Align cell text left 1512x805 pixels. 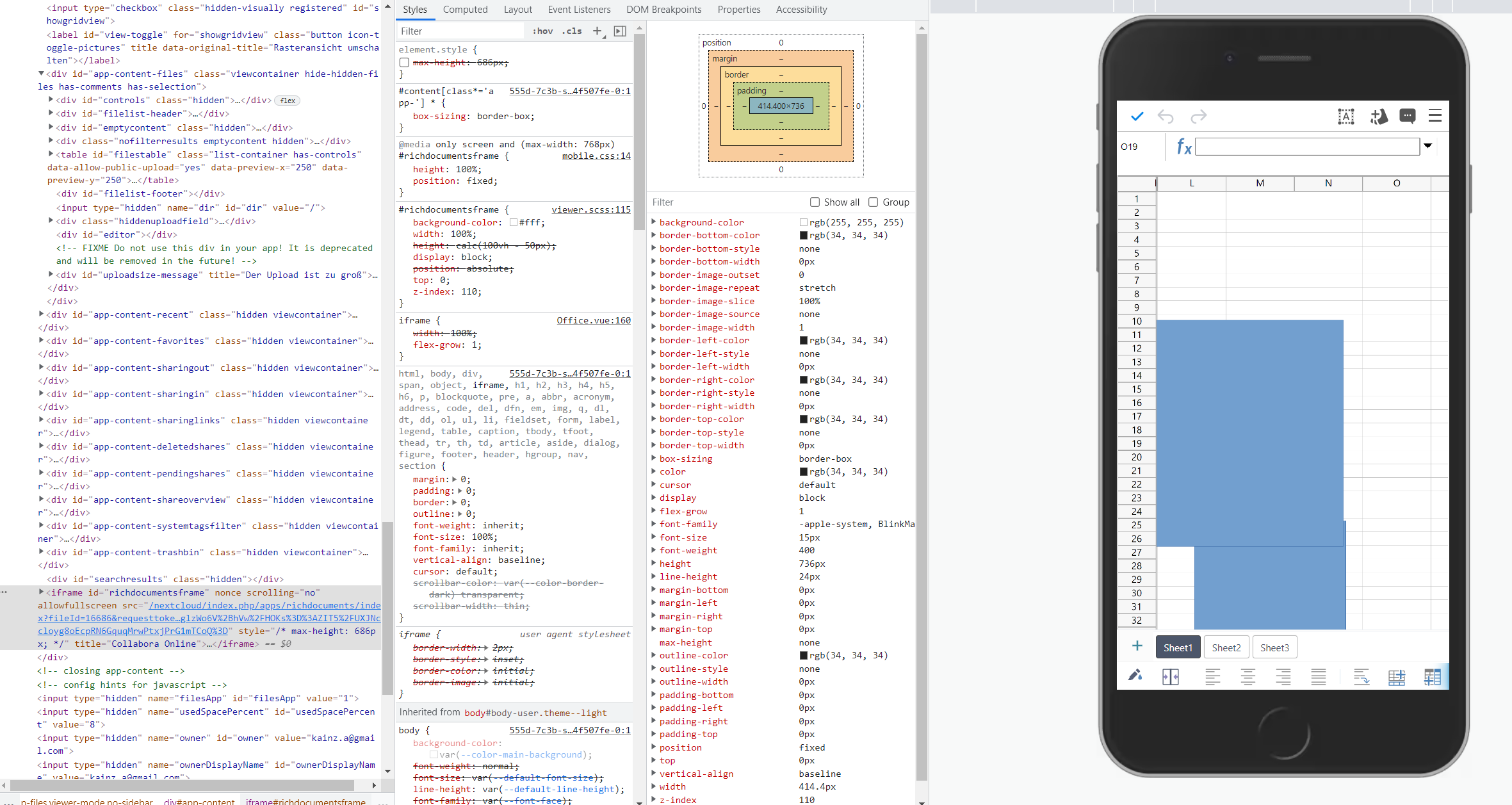pyautogui.click(x=1213, y=677)
